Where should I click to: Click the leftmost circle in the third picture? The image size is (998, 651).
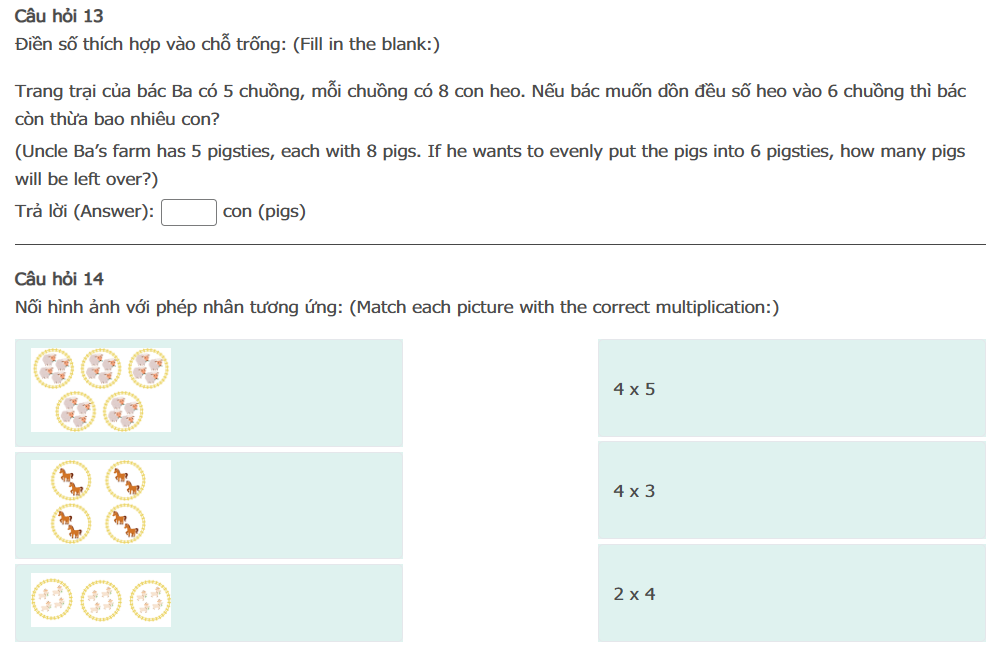point(51,600)
